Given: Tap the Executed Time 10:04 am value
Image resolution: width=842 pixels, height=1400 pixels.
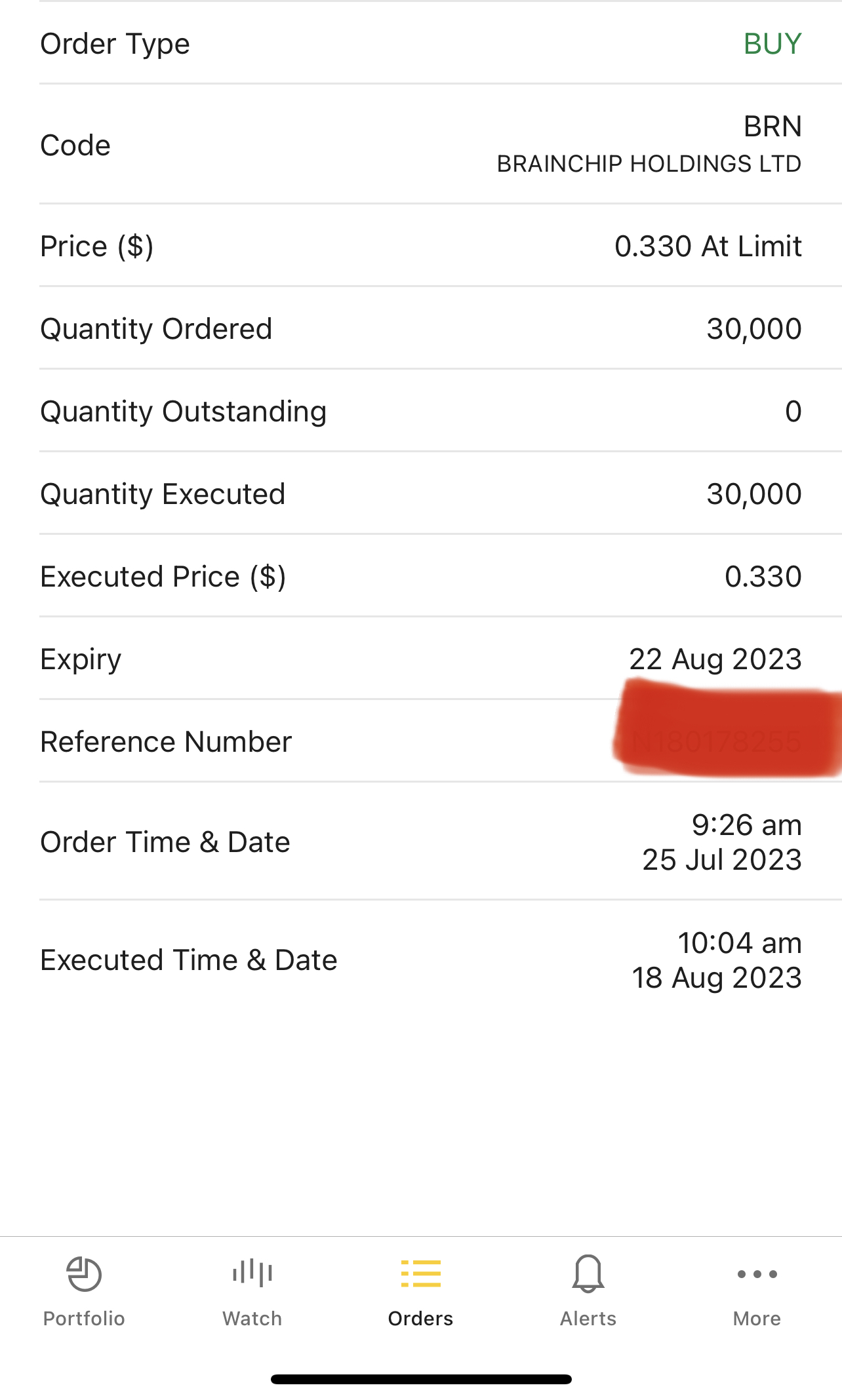Looking at the screenshot, I should [740, 943].
